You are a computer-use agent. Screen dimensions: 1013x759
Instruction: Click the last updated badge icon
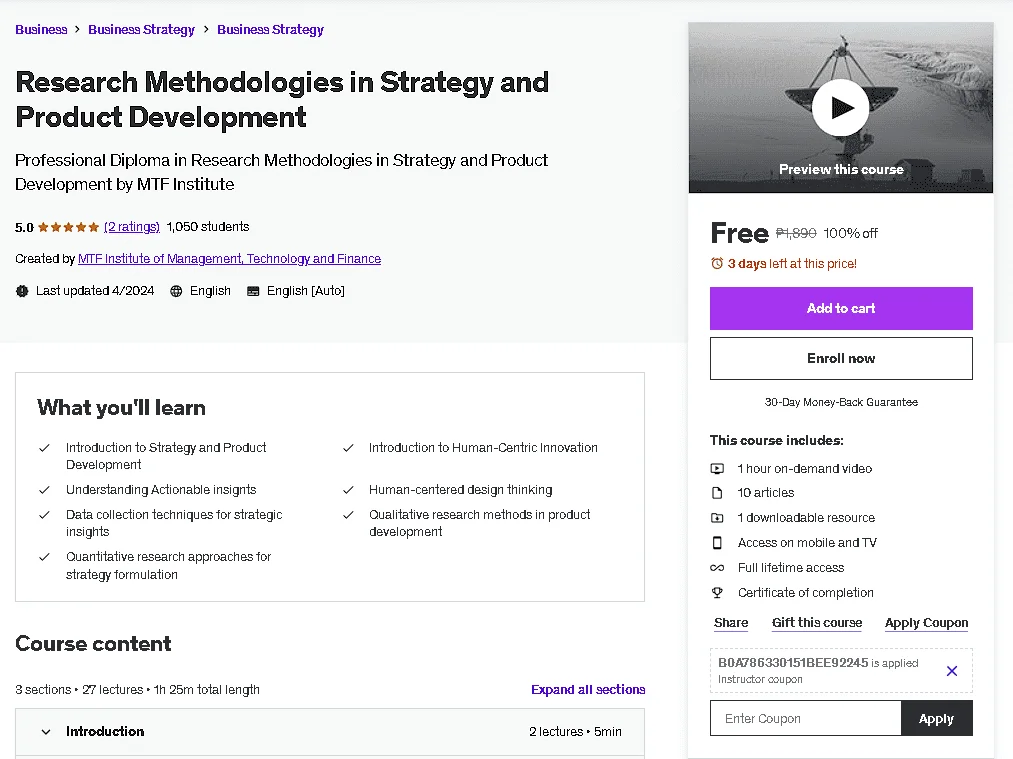point(22,291)
